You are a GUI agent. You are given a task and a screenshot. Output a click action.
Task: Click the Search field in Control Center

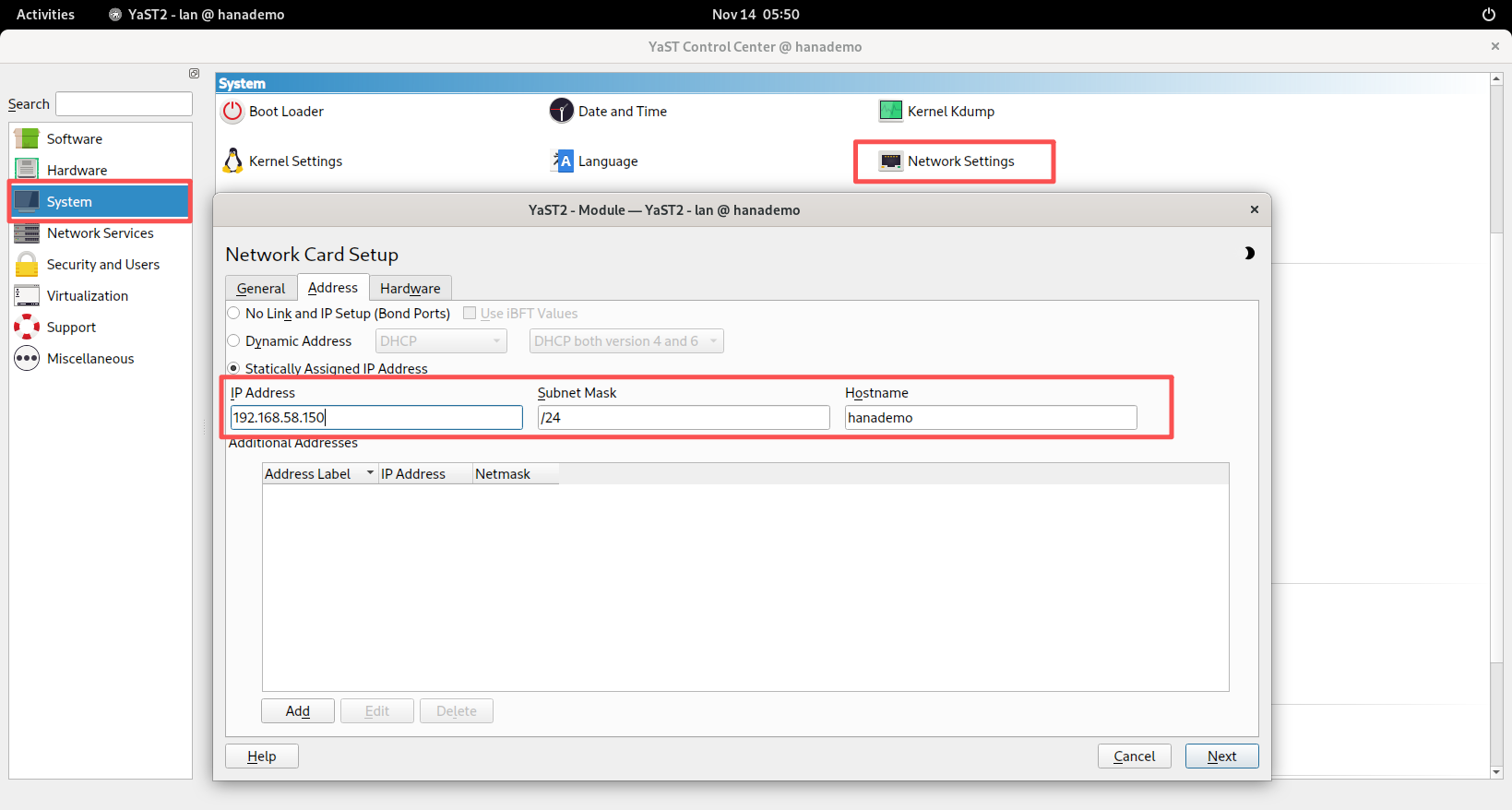tap(124, 104)
